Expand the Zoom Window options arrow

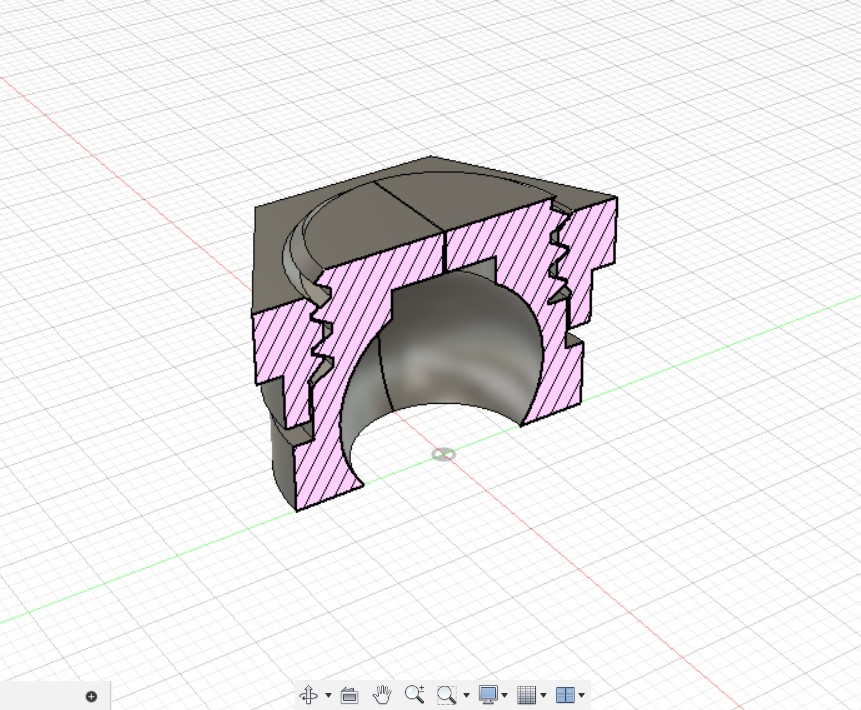tap(467, 695)
